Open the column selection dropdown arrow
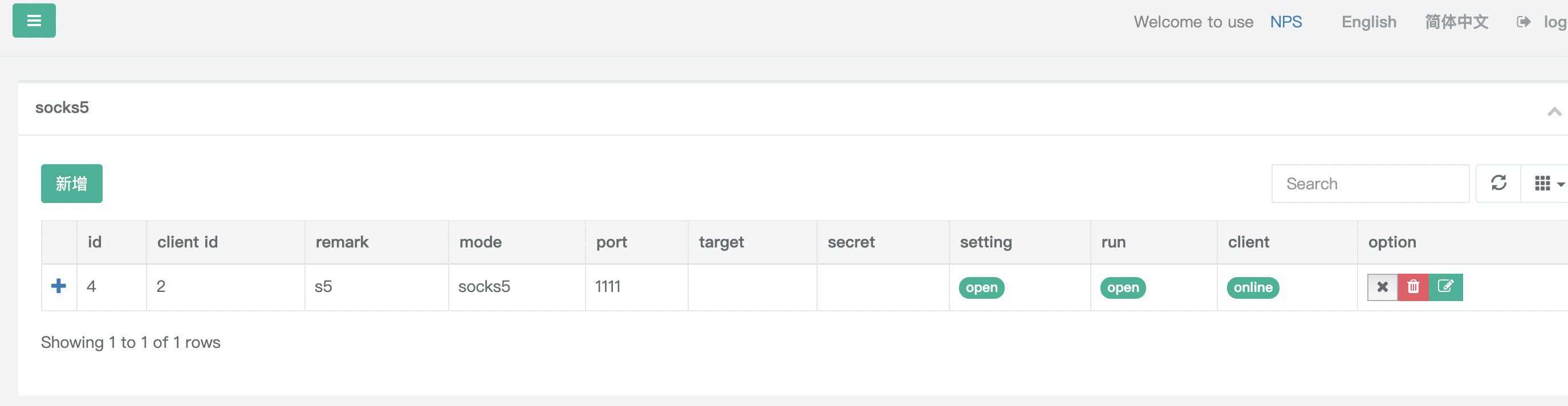This screenshot has height=406, width=1568. tap(1562, 183)
